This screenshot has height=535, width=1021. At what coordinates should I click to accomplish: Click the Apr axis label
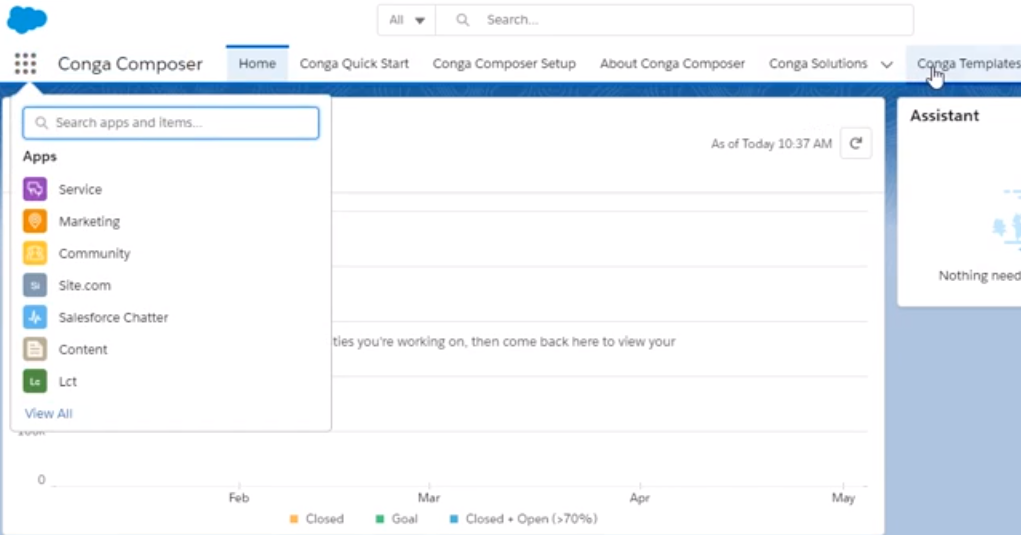coord(639,497)
